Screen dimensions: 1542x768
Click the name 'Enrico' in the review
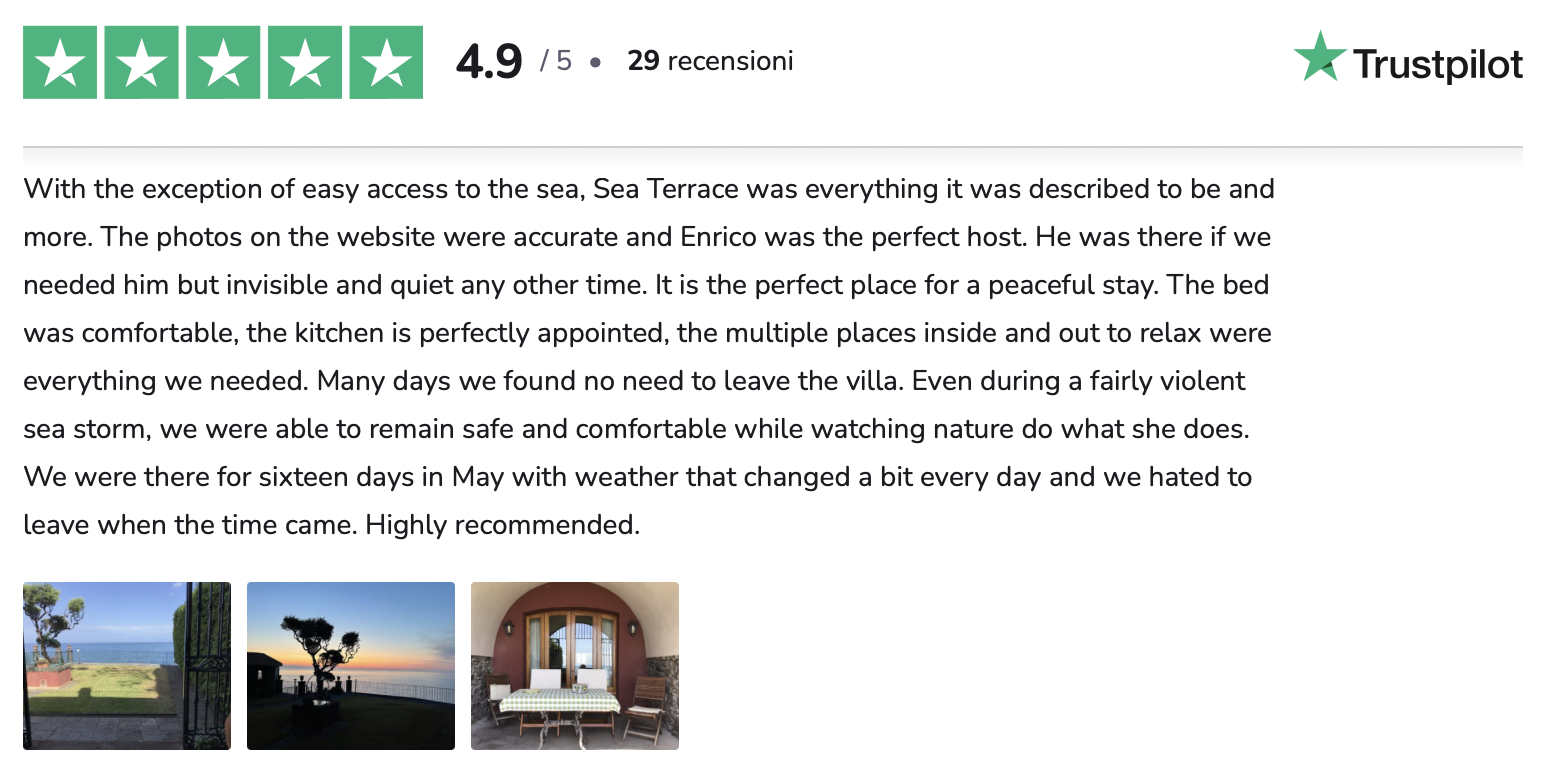coord(719,237)
